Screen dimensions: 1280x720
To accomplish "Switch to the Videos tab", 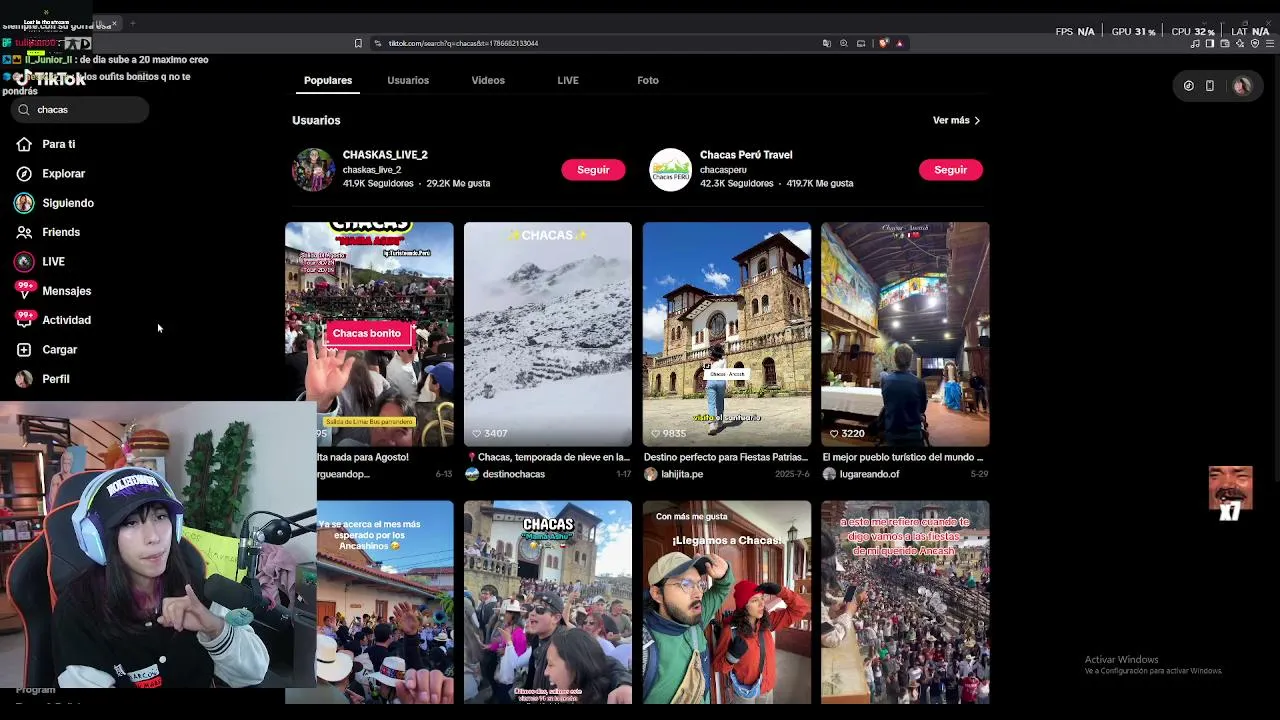I will 488,80.
